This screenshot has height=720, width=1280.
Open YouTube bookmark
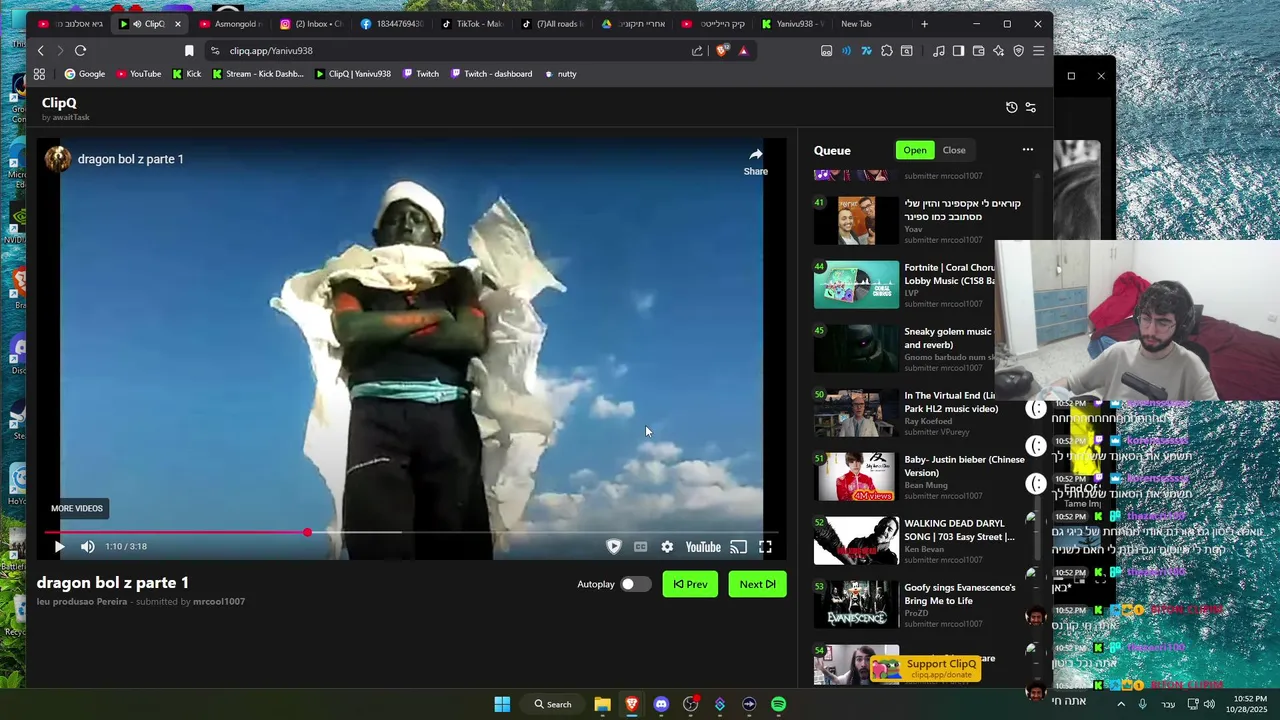point(138,74)
